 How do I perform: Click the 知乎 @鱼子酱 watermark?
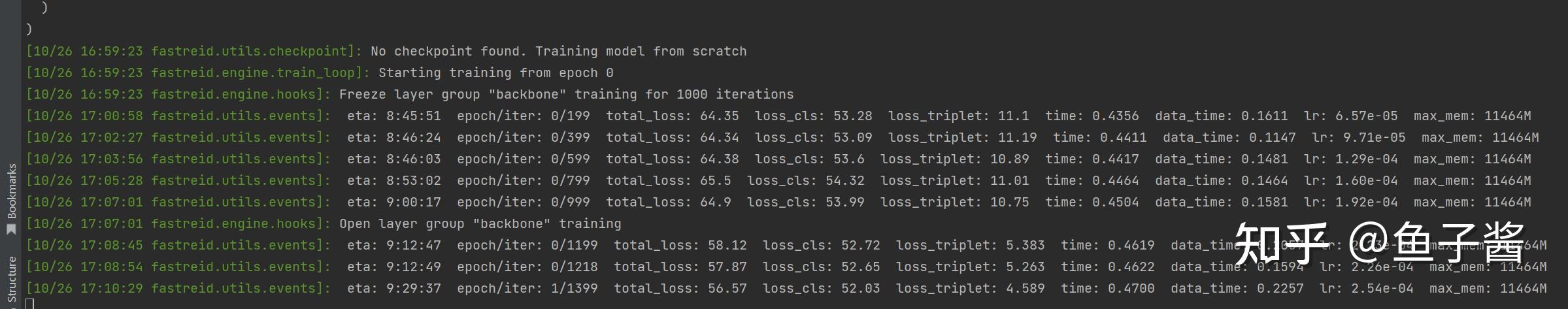1379,243
